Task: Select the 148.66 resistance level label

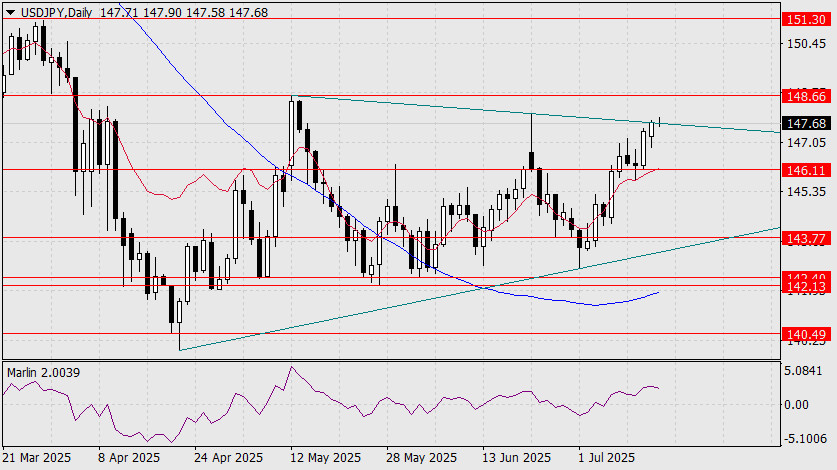Action: [806, 97]
